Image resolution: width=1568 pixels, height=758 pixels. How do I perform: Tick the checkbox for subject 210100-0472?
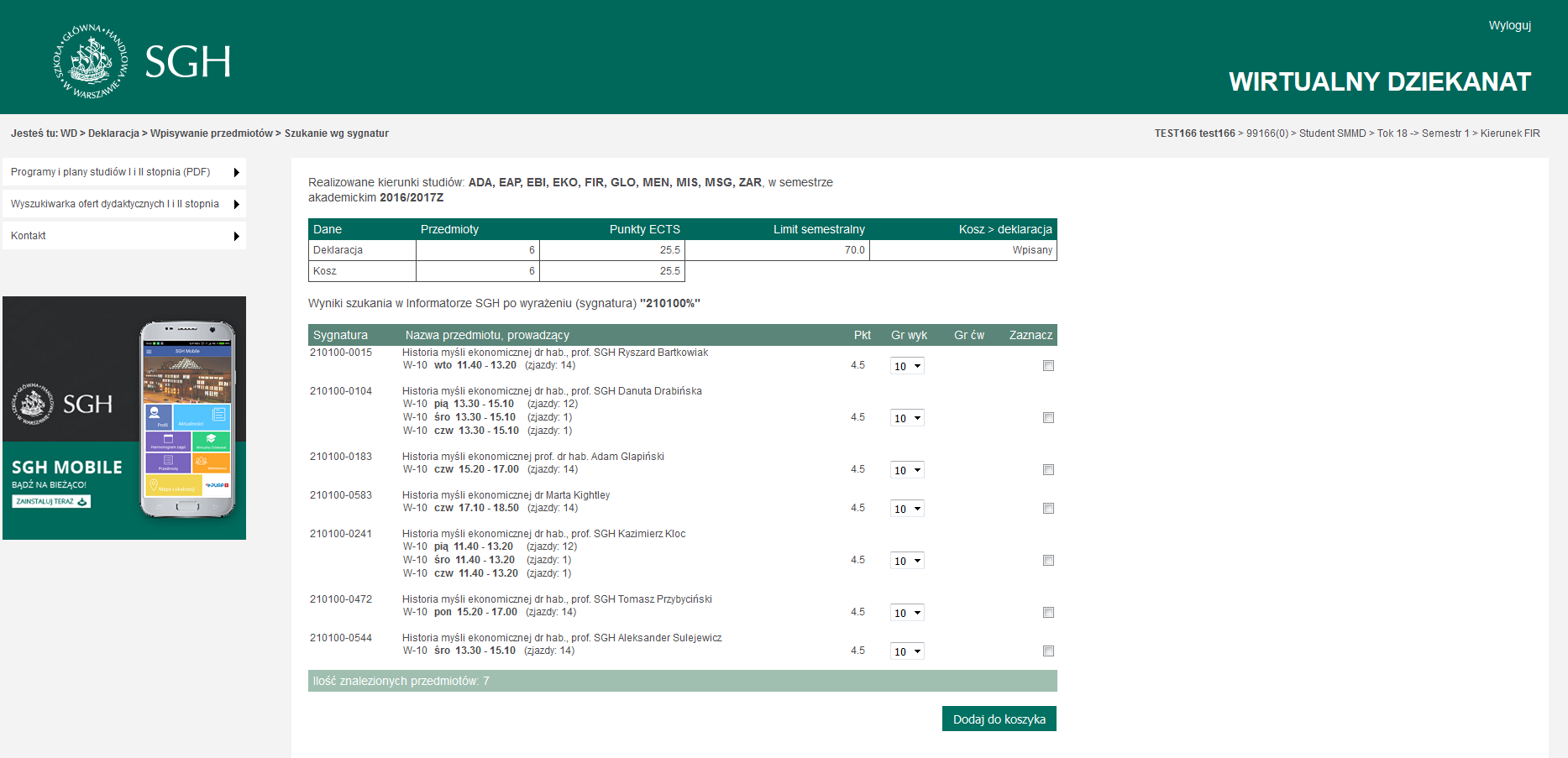pos(1048,613)
